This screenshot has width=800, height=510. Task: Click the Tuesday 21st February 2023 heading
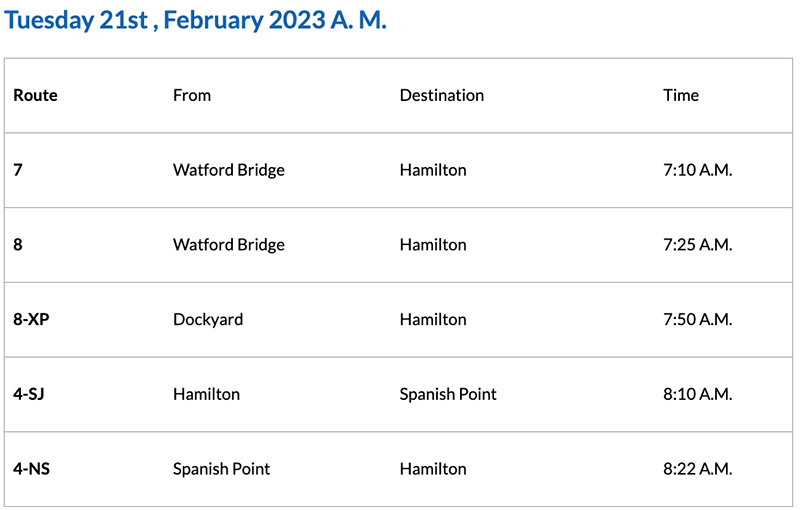point(196,21)
